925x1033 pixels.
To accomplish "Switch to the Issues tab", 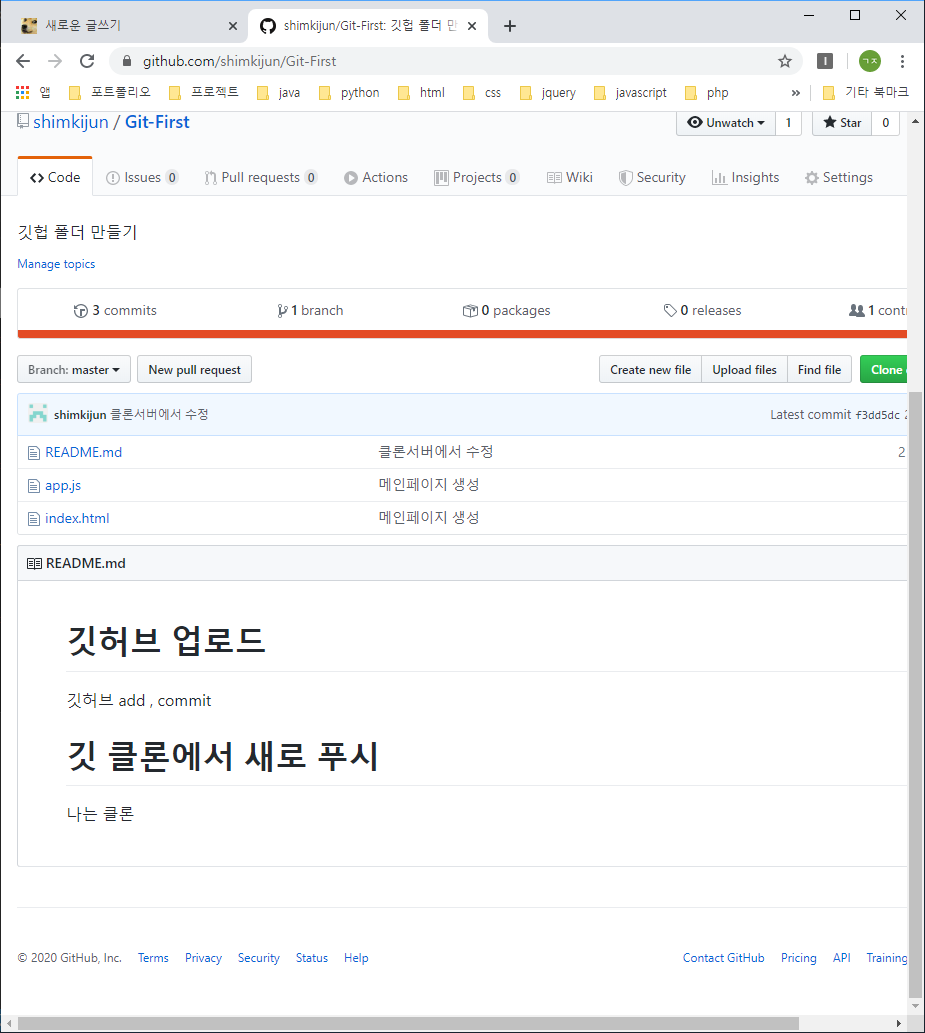I will pos(142,177).
